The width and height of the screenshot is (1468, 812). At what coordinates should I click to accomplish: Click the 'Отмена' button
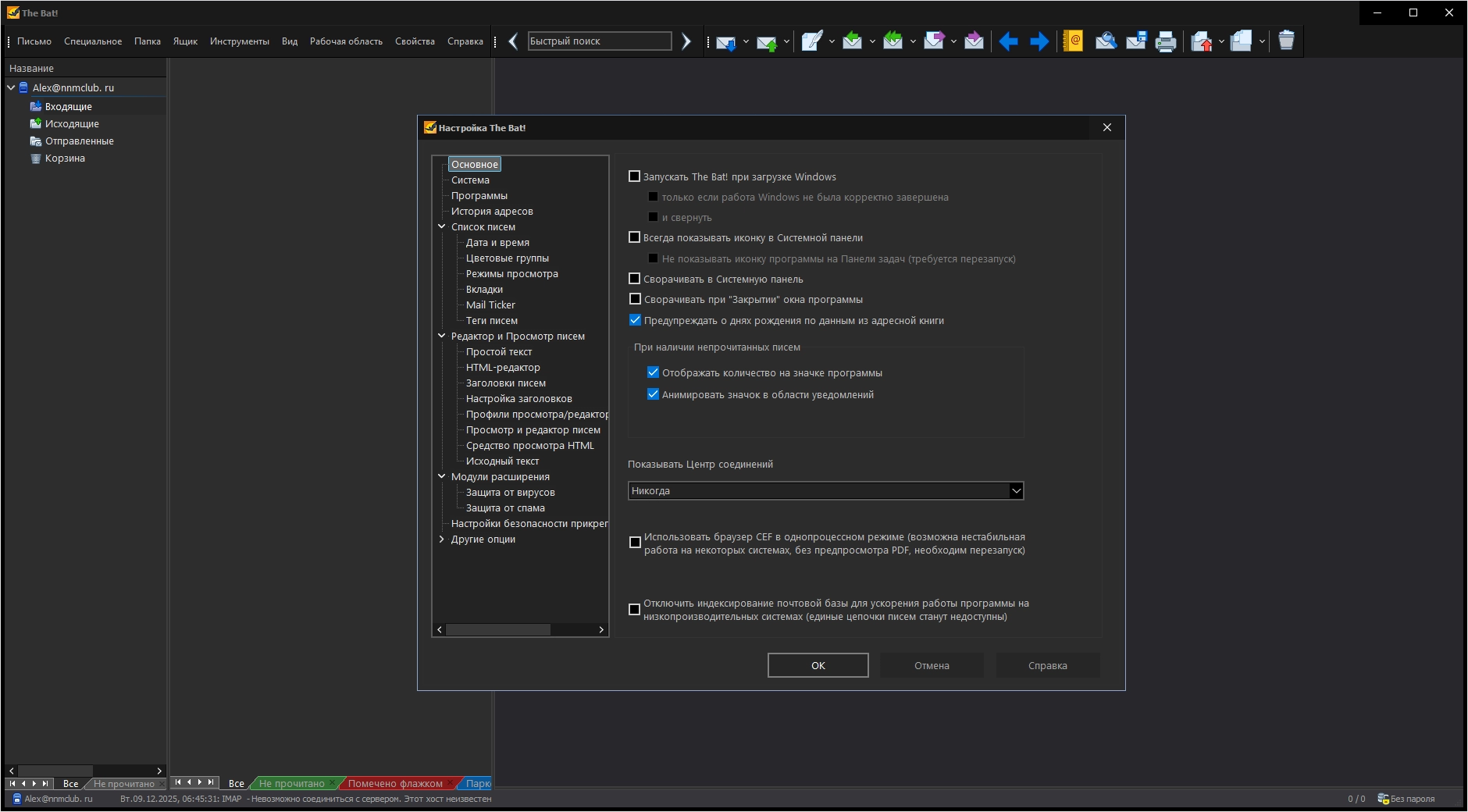pyautogui.click(x=932, y=665)
